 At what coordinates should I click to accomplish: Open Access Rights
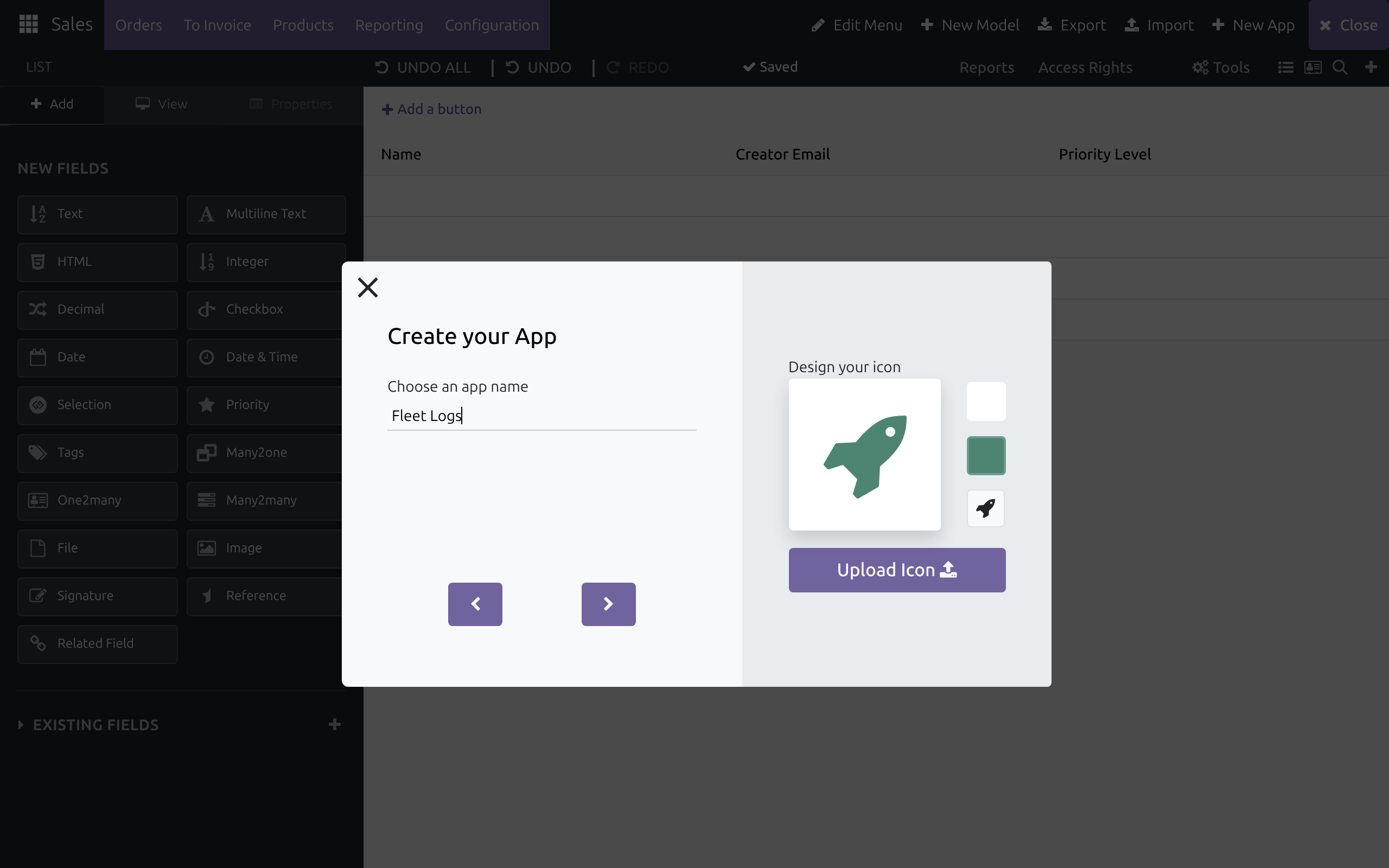point(1085,67)
